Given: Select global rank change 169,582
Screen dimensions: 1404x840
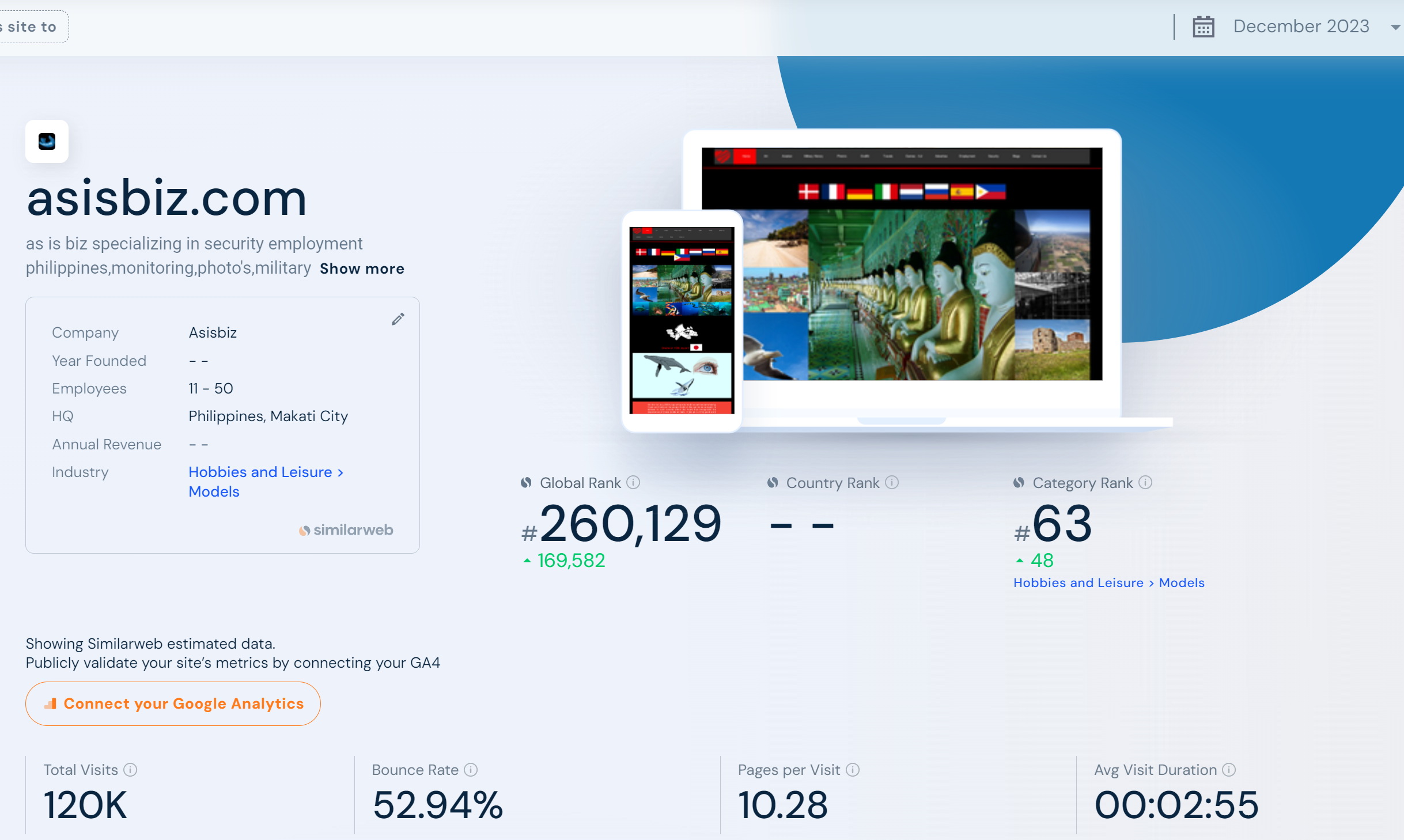Looking at the screenshot, I should (x=570, y=560).
